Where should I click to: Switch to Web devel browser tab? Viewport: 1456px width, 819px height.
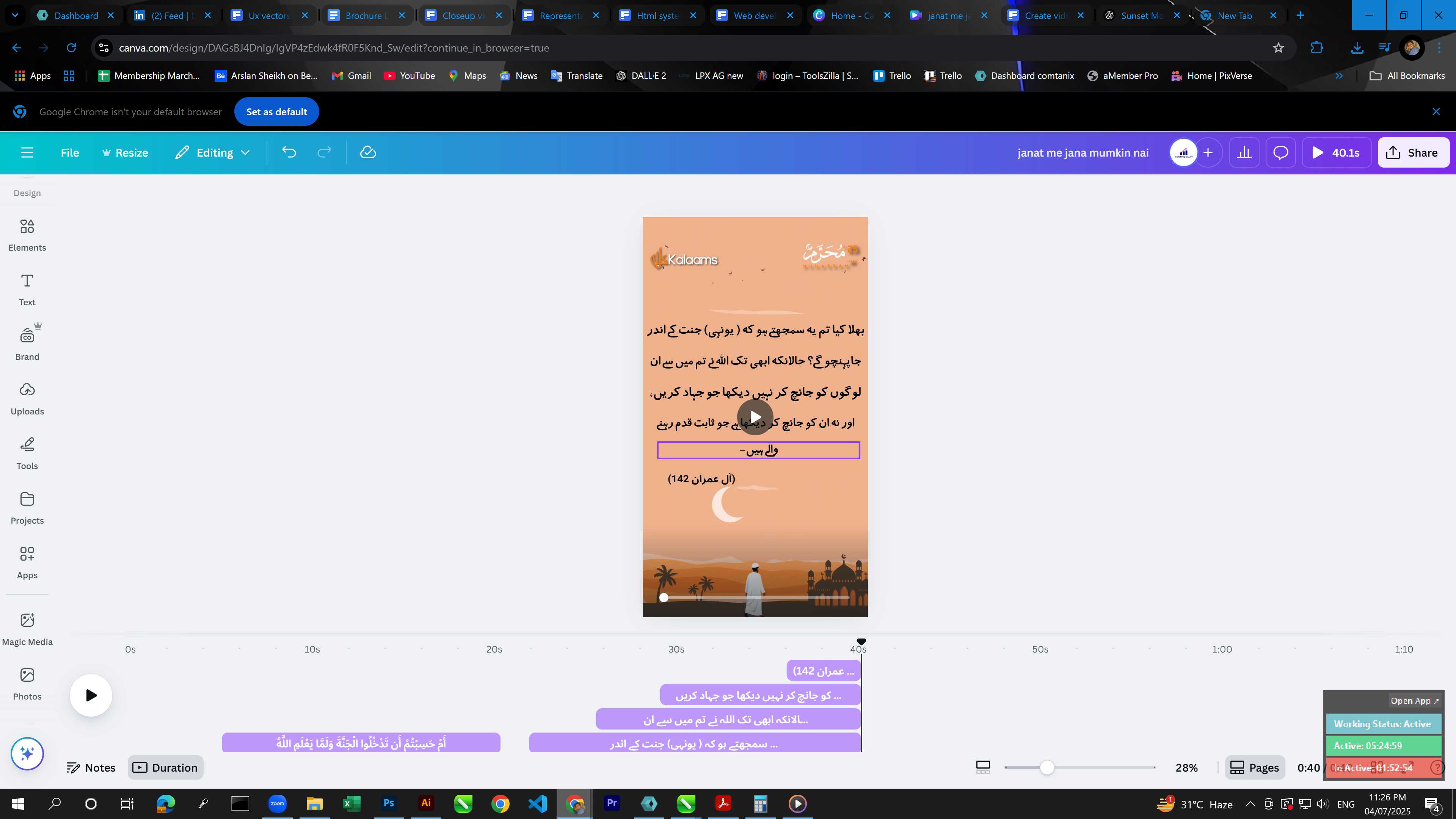pos(755,15)
